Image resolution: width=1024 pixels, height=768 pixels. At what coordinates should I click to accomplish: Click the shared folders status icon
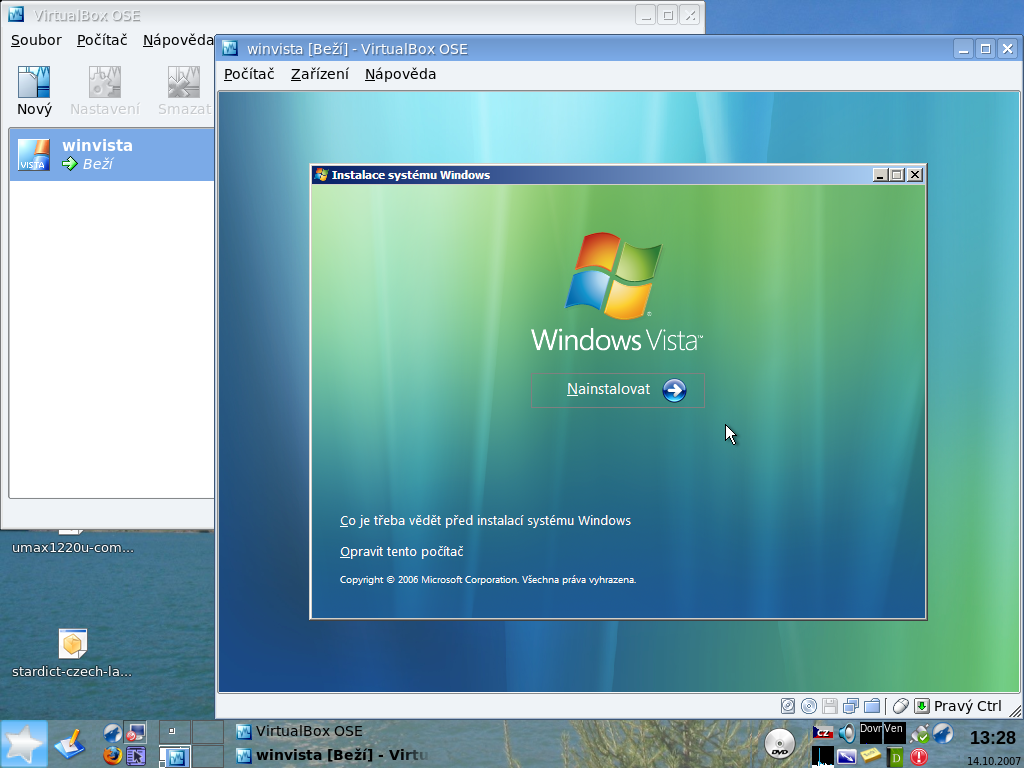click(871, 706)
